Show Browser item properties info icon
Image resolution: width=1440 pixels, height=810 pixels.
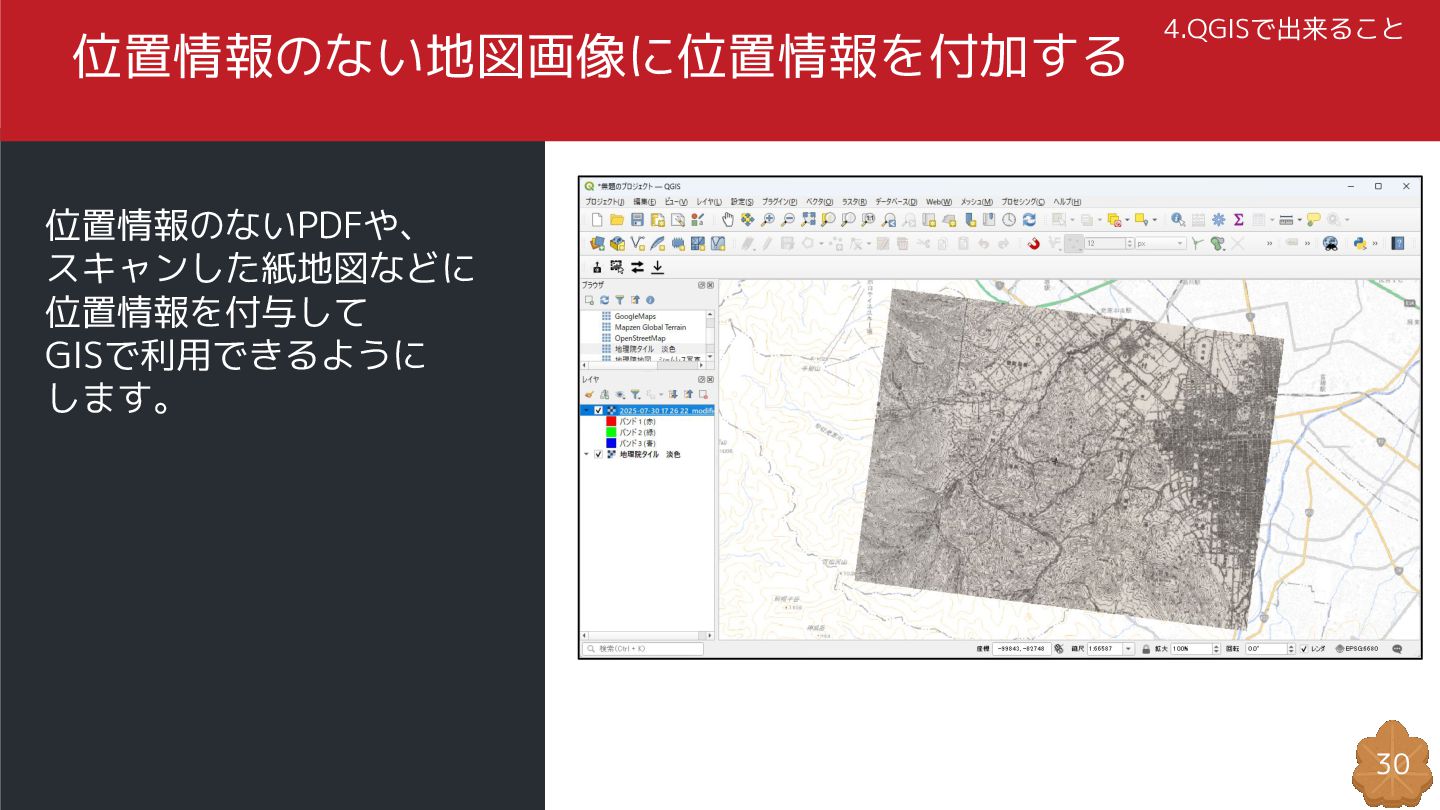[650, 300]
